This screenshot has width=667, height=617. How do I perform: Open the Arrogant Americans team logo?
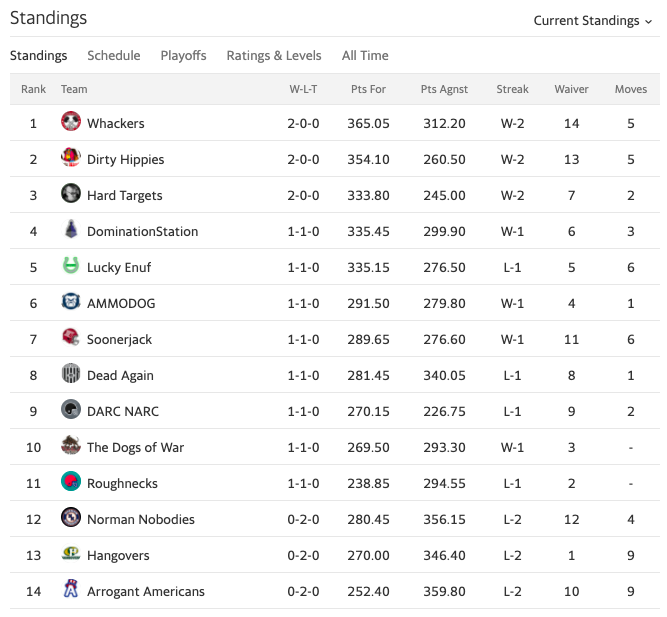click(x=71, y=589)
